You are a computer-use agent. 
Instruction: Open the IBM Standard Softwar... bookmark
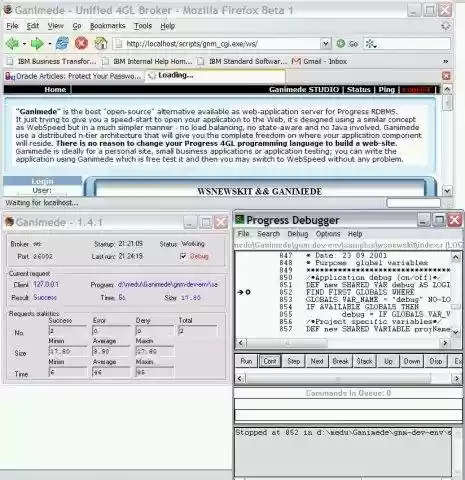242,61
